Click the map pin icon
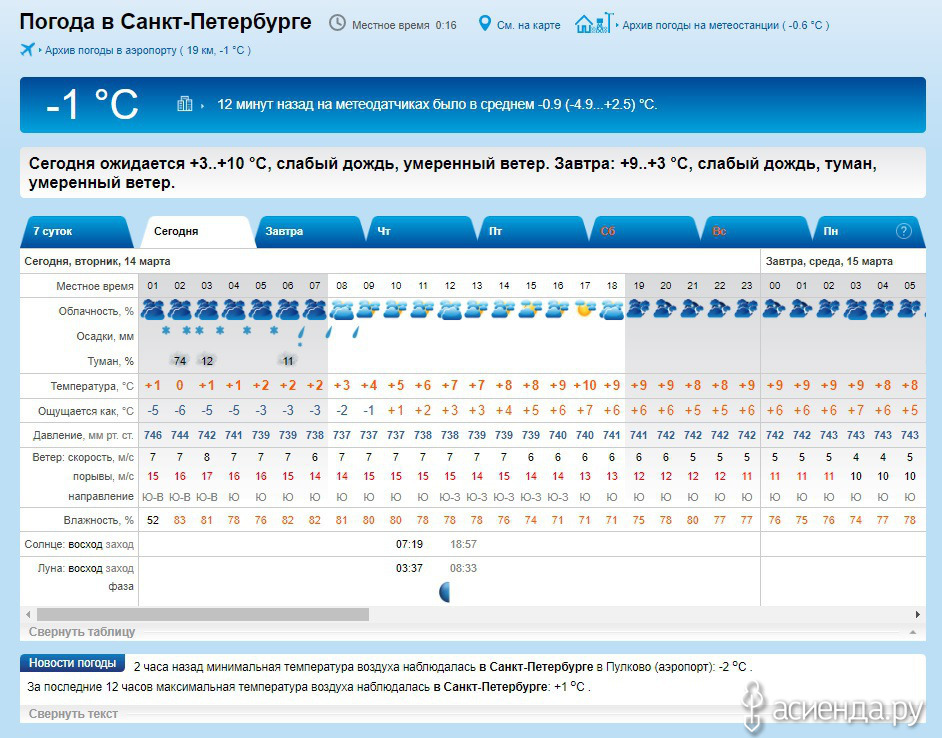 coord(484,23)
